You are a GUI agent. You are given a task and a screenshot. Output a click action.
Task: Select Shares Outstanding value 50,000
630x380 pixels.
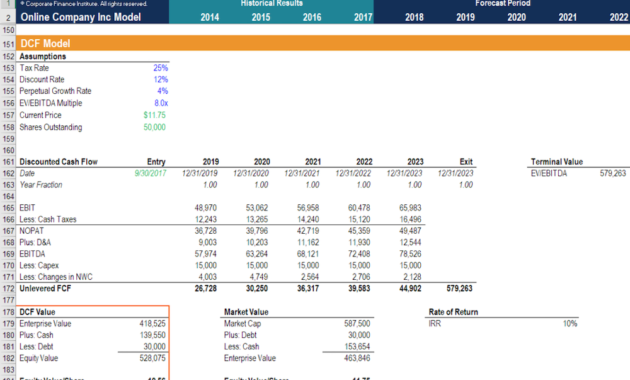(x=154, y=127)
